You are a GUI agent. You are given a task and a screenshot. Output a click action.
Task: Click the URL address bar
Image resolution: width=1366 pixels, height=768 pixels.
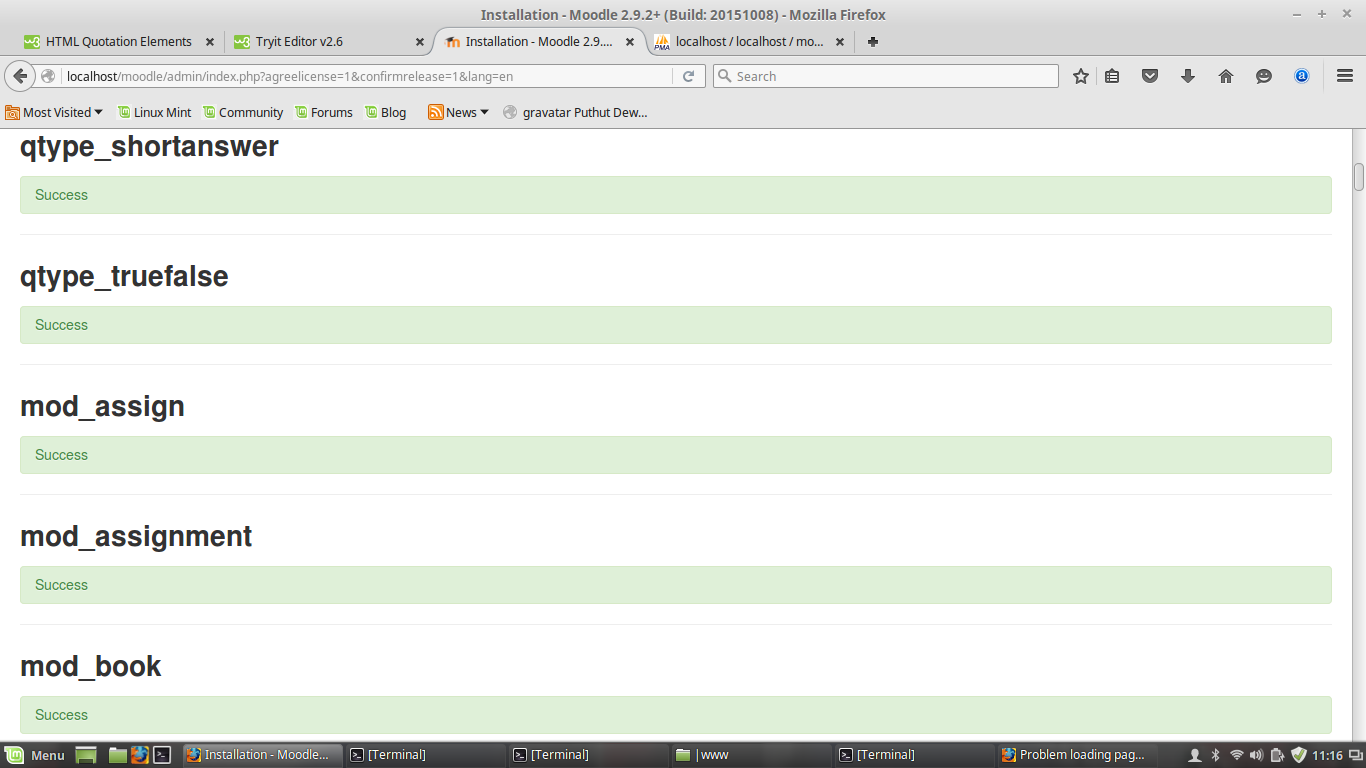point(366,76)
